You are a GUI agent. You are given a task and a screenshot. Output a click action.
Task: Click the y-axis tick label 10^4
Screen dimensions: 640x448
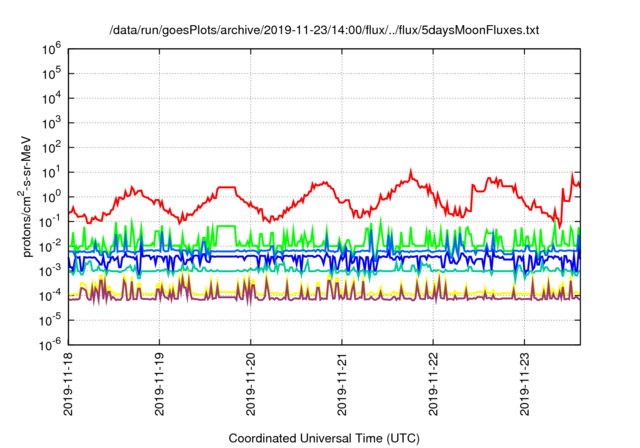pos(52,98)
